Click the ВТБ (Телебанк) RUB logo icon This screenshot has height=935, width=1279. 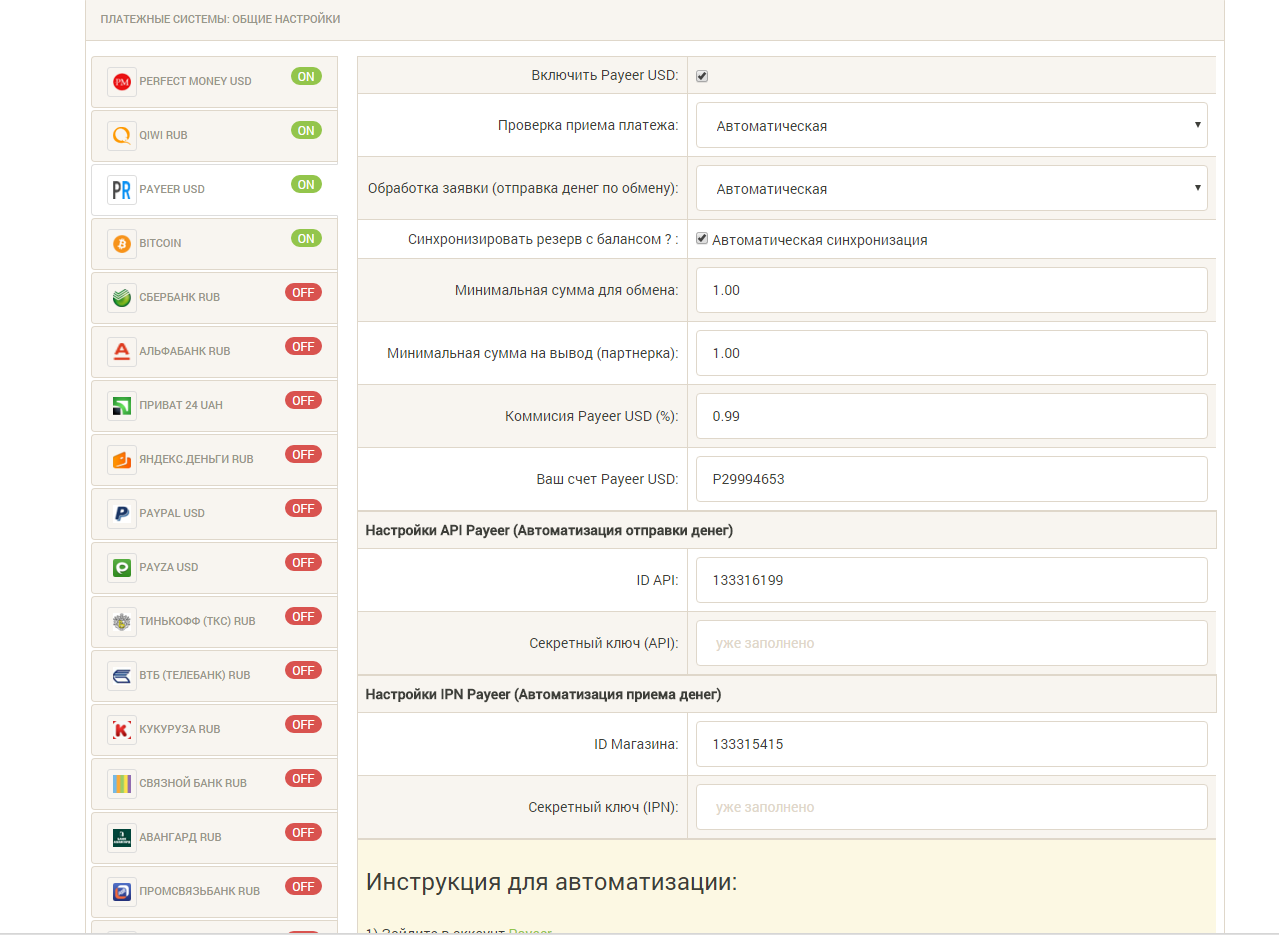click(x=122, y=676)
